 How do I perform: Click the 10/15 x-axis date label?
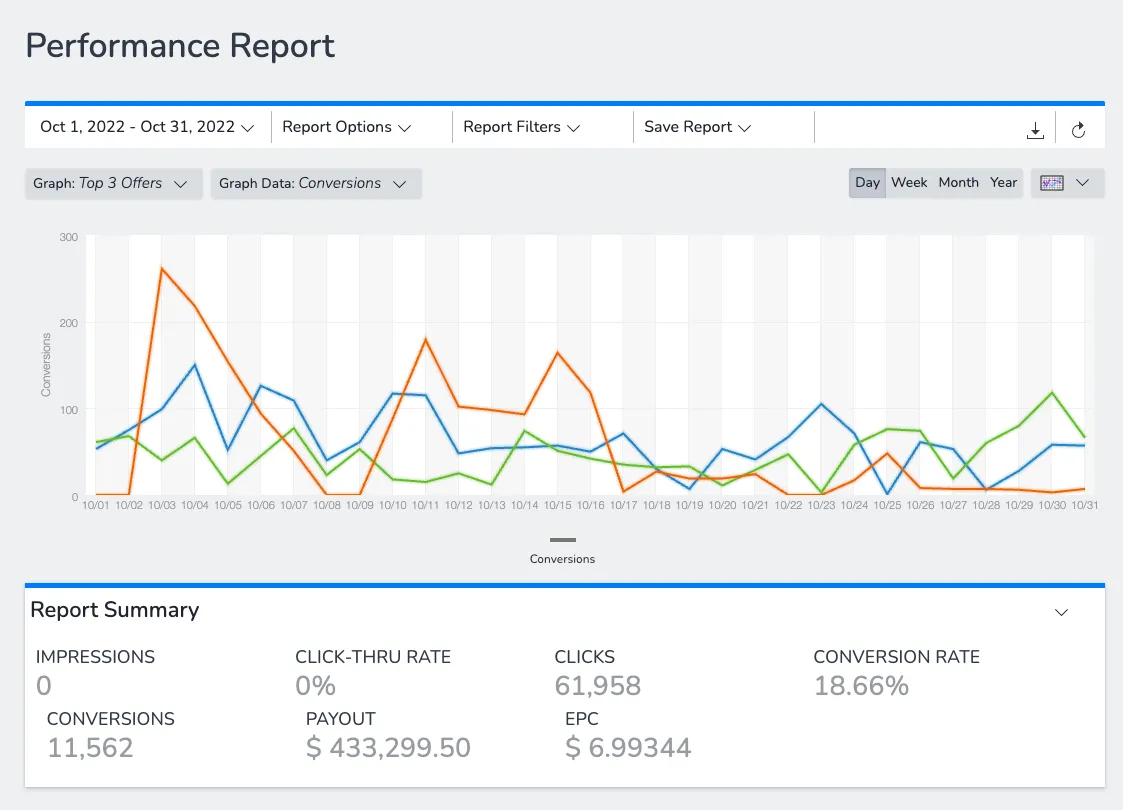[x=557, y=505]
